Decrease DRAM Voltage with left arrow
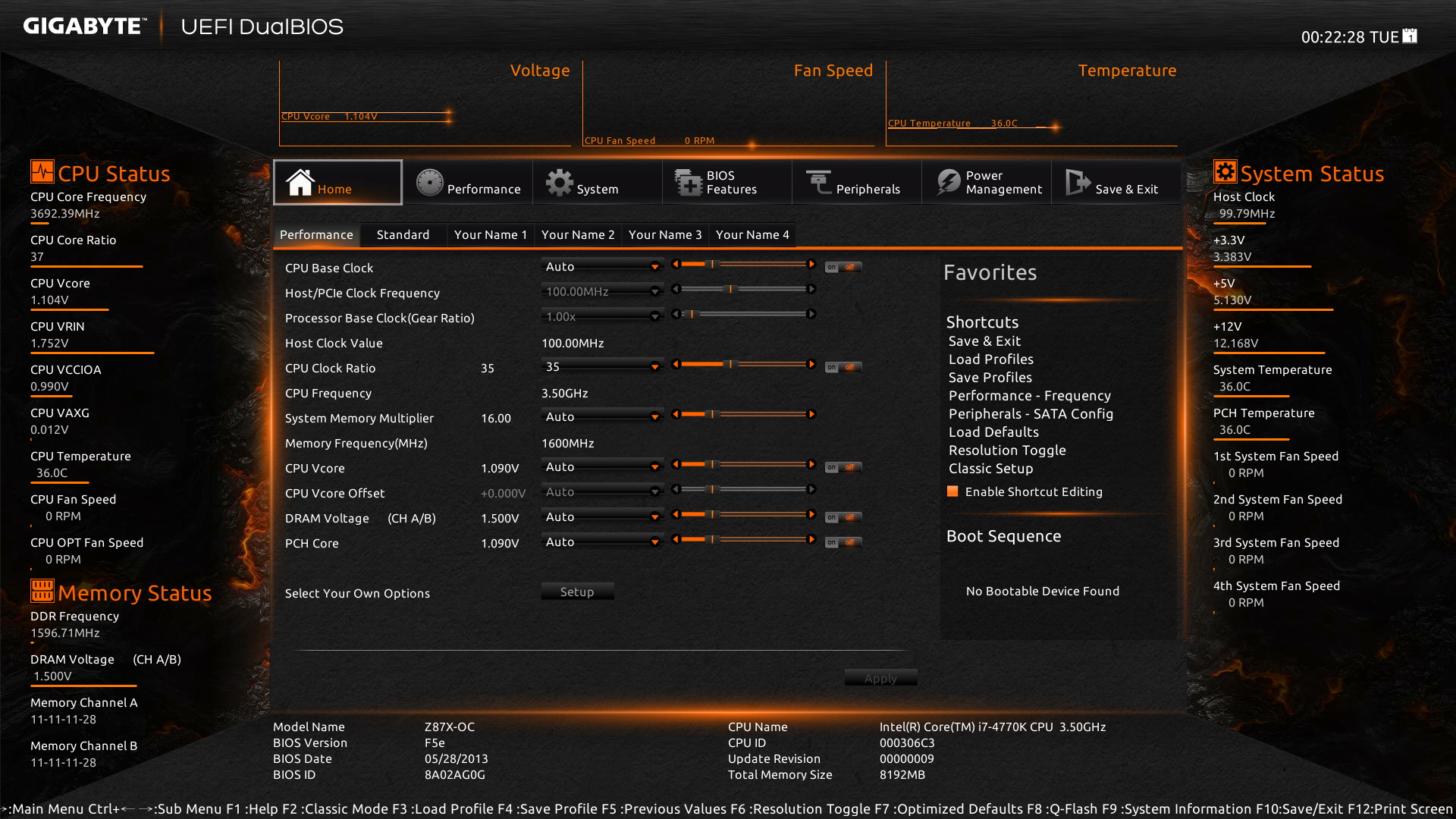The height and width of the screenshot is (819, 1456). [675, 514]
